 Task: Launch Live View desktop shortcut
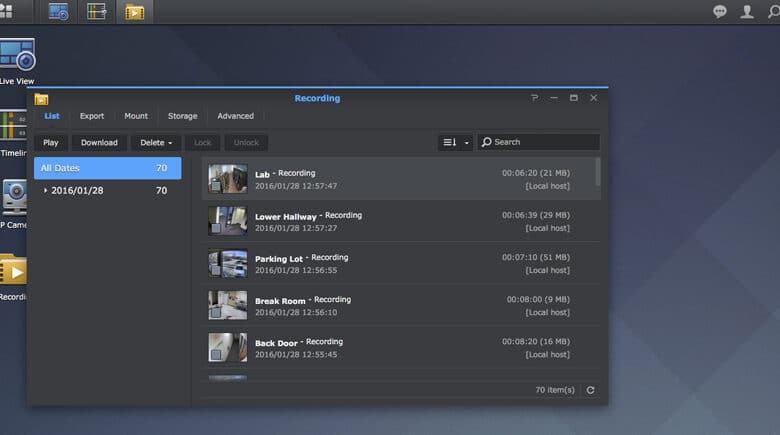17,61
